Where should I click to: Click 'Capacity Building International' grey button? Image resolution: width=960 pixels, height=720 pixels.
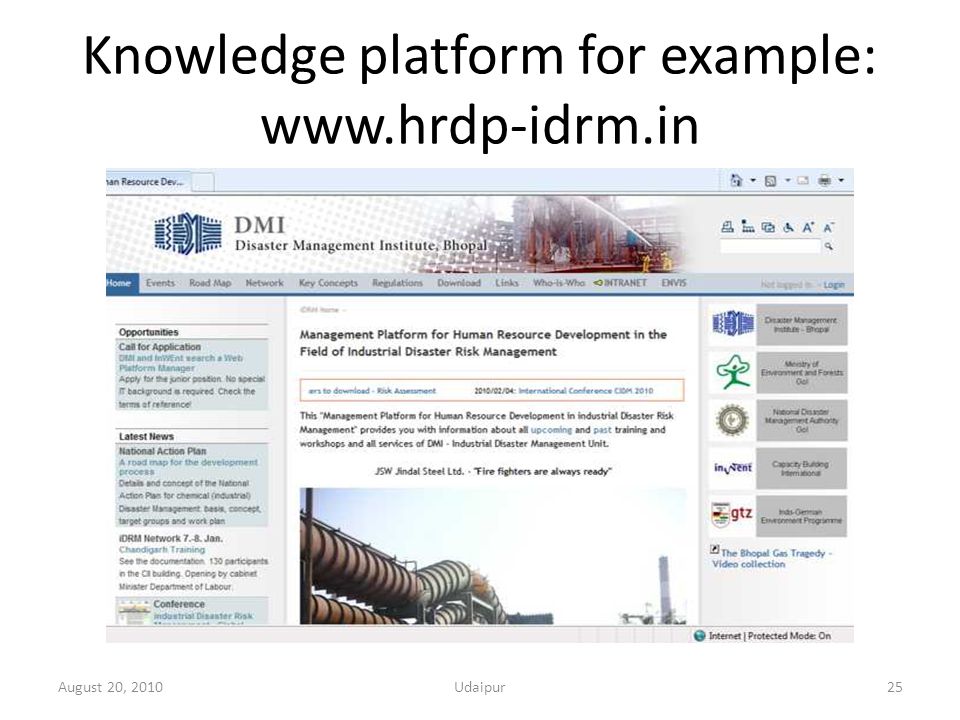click(801, 468)
